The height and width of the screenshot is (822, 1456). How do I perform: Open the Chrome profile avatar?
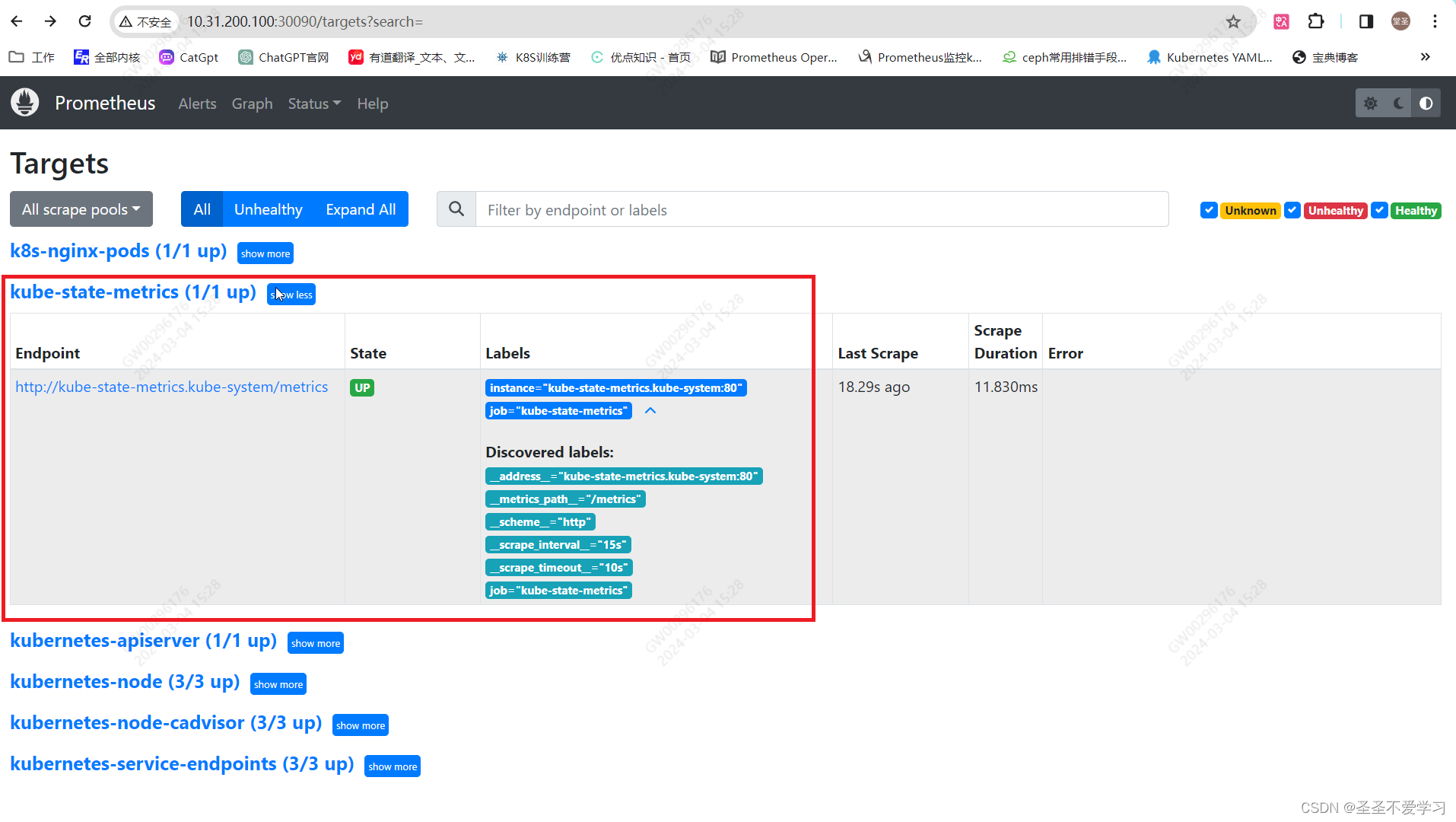coord(1400,21)
